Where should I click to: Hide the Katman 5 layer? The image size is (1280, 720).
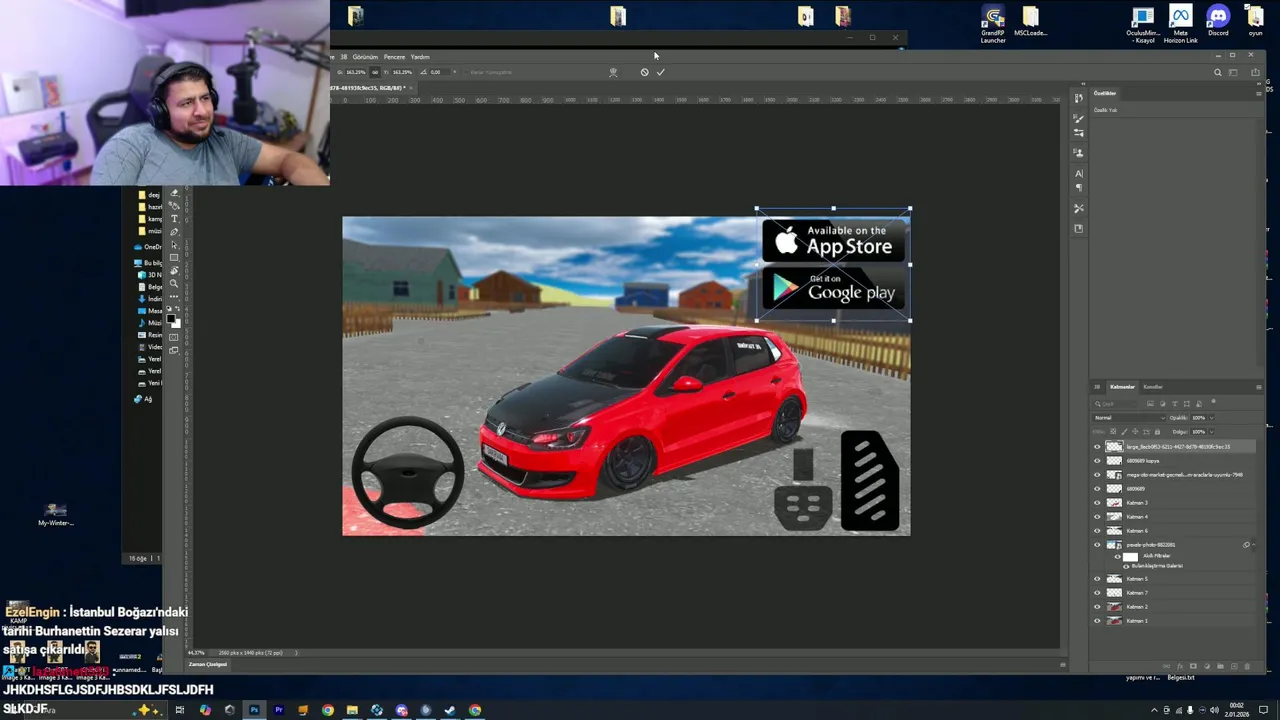(1097, 579)
